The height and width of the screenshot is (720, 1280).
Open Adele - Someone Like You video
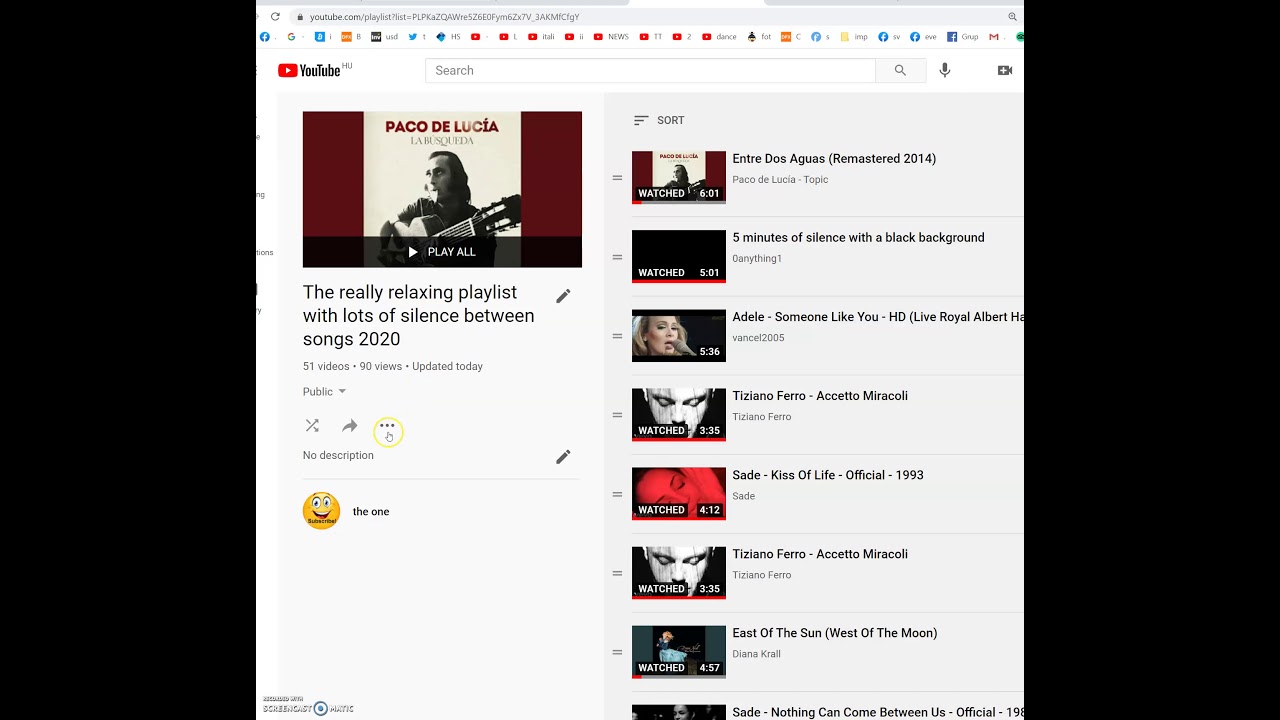[877, 317]
